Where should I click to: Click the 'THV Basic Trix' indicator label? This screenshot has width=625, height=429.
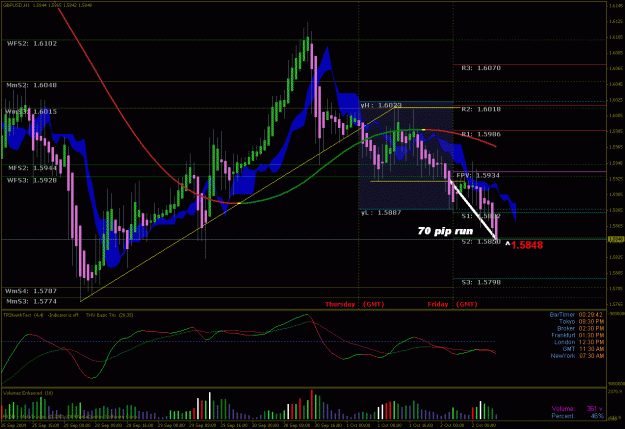click(109, 315)
